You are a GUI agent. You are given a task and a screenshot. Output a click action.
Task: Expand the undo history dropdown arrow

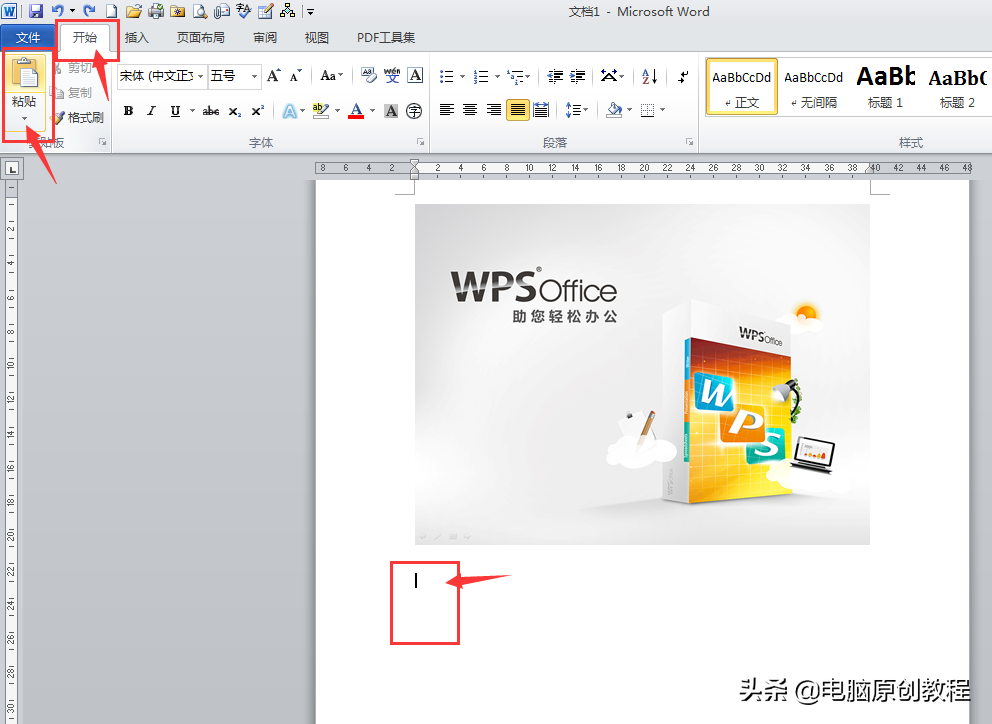pos(72,11)
